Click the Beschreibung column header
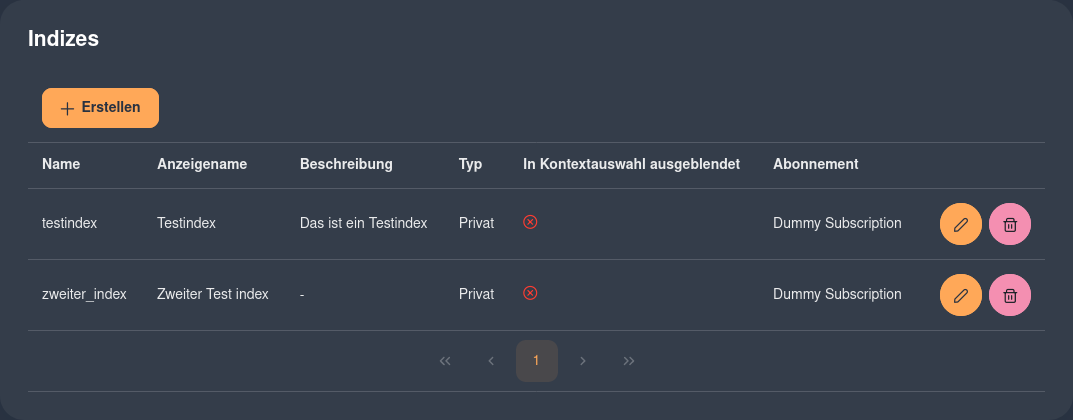The image size is (1073, 420). (346, 164)
